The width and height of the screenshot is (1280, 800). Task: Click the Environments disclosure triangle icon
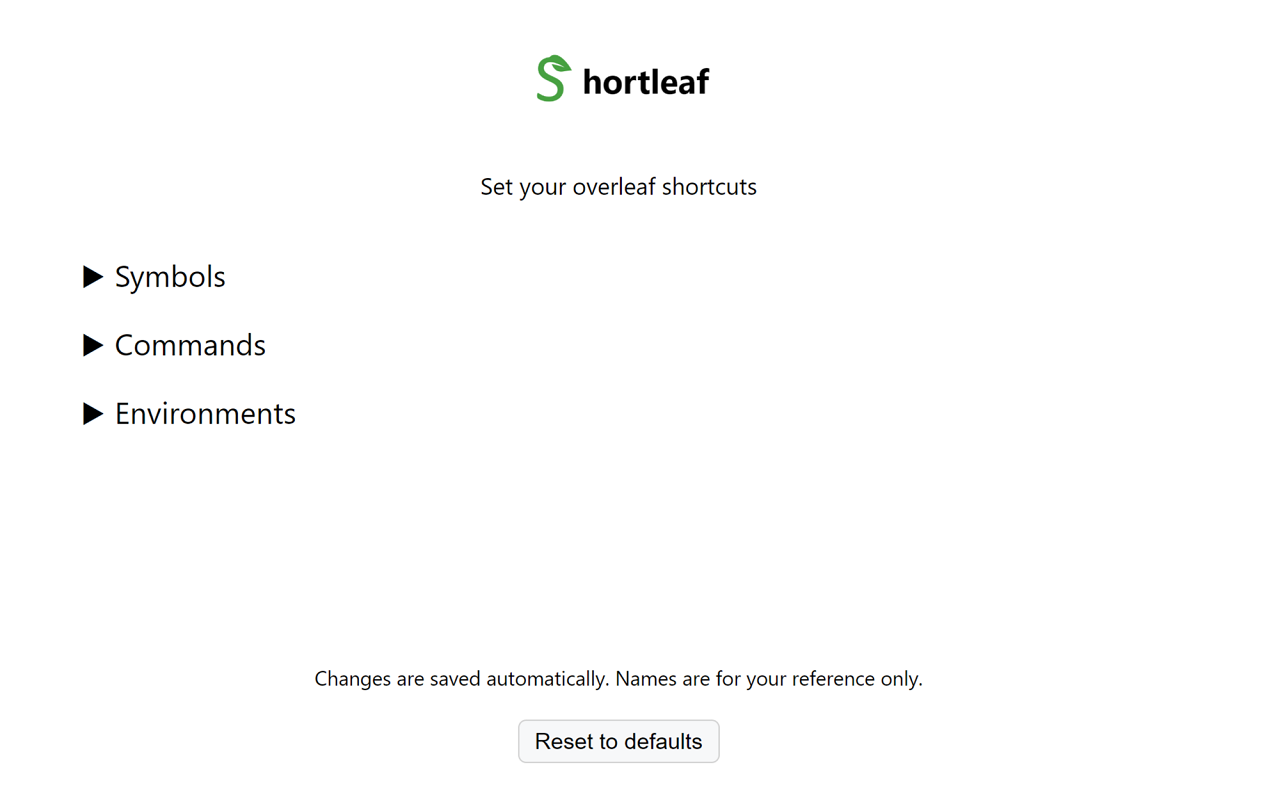pos(93,413)
